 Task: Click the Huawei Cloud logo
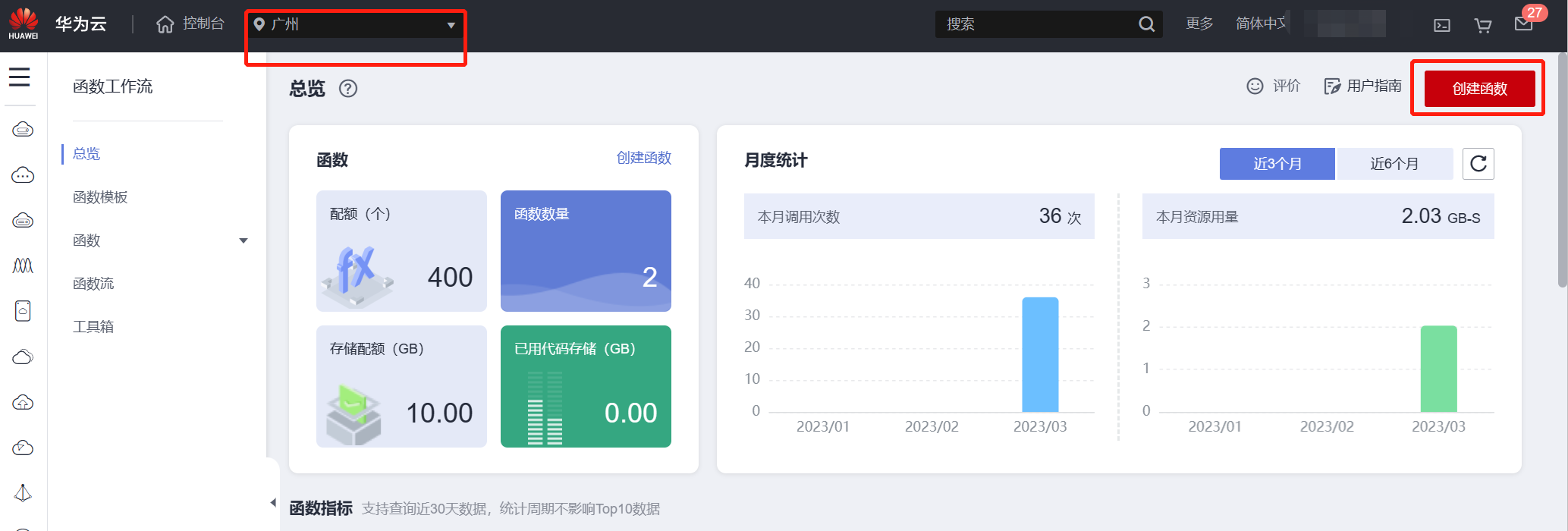pyautogui.click(x=24, y=24)
